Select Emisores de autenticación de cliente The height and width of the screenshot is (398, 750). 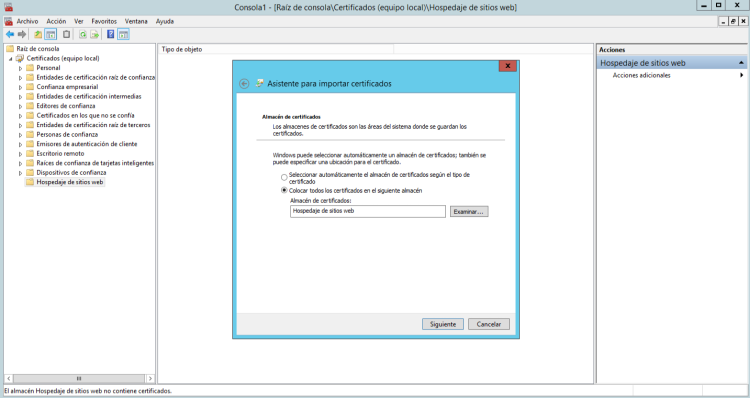(x=87, y=144)
